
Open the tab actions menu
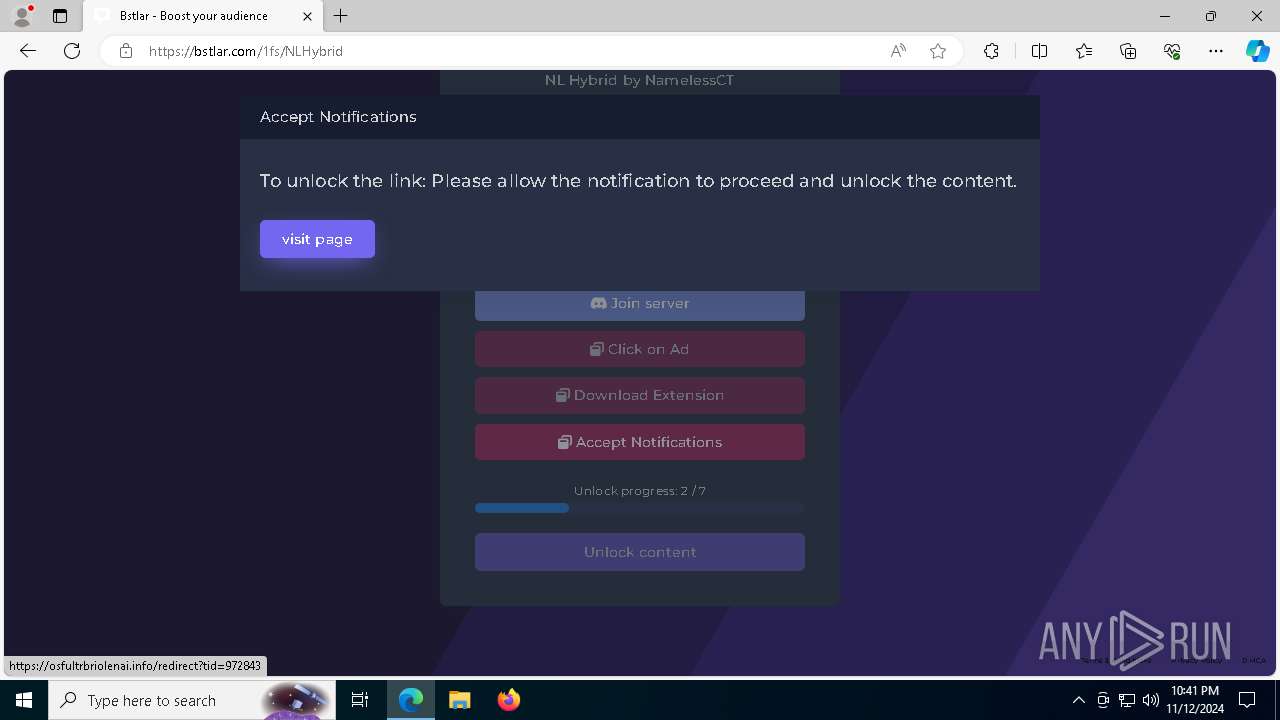(60, 16)
